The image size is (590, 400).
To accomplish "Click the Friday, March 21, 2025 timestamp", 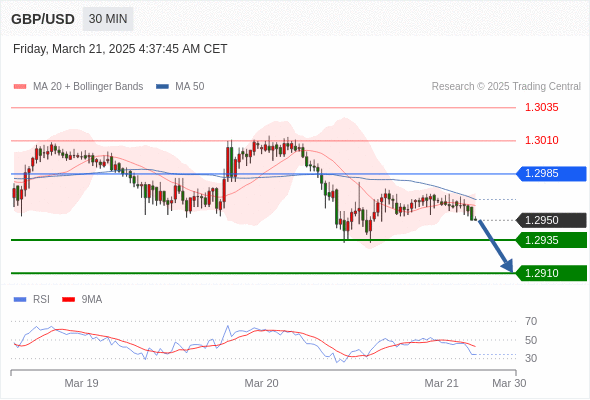I will pos(120,49).
